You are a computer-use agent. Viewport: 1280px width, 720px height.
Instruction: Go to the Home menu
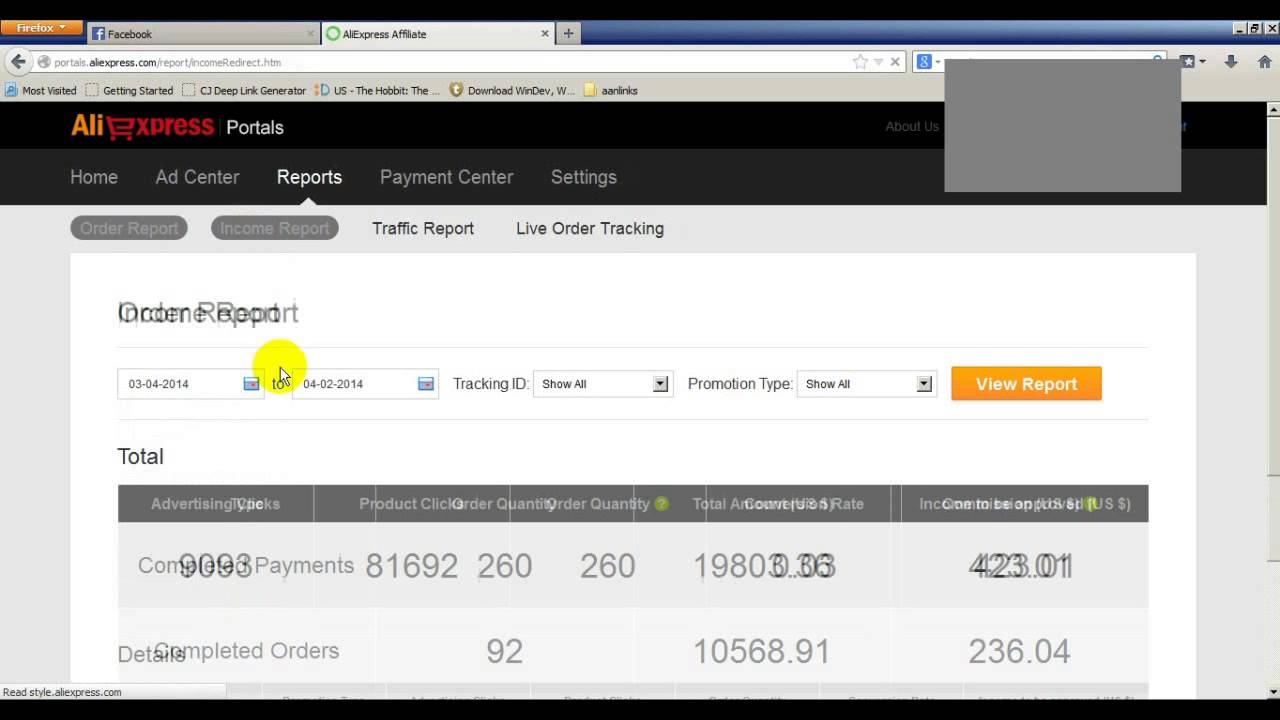pos(94,177)
